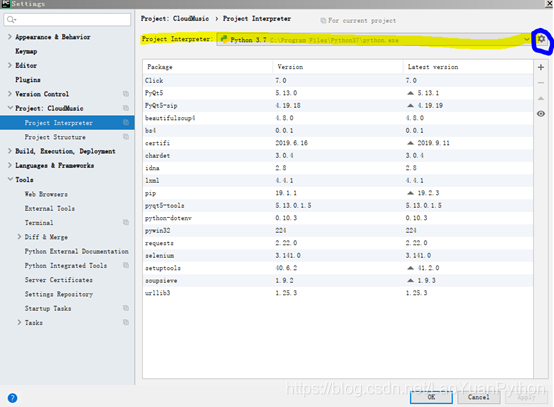Click into the settings search field
Image resolution: width=554 pixels, height=407 pixels.
[x=67, y=19]
